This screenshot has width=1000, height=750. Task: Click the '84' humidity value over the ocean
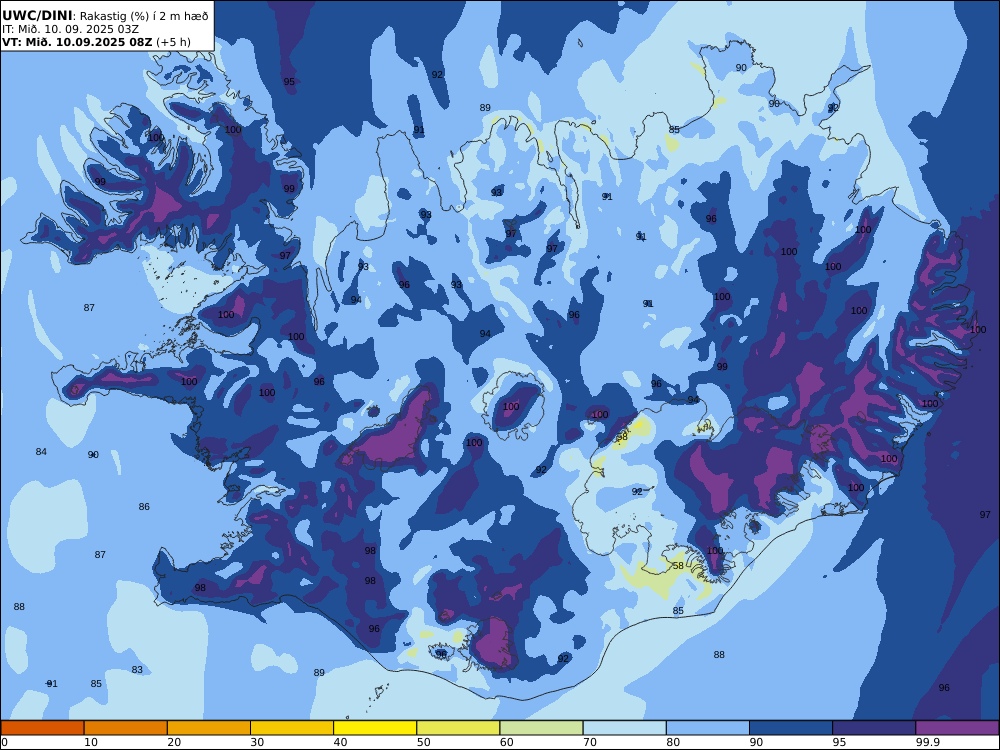click(x=41, y=452)
